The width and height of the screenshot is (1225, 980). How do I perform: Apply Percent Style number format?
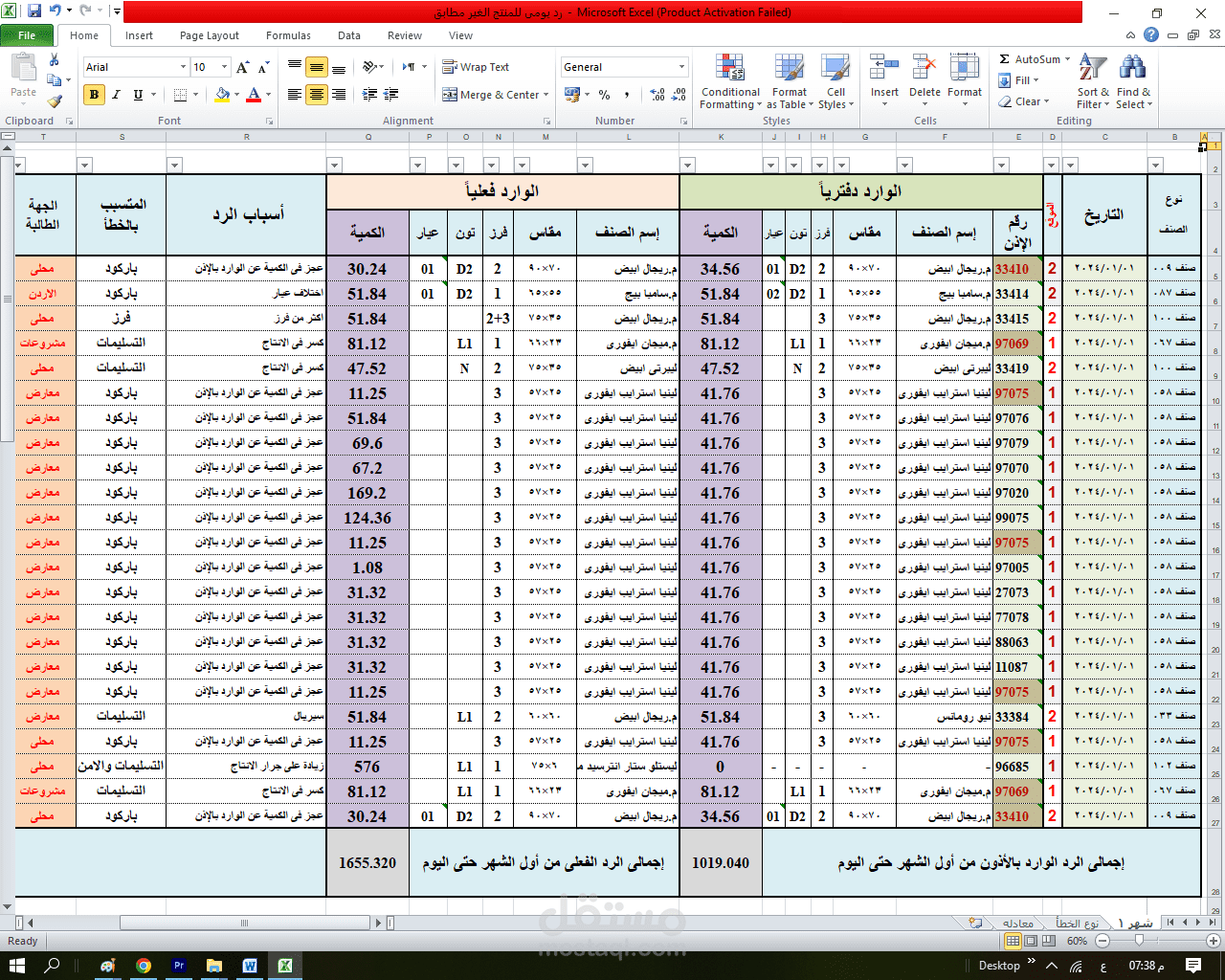605,95
